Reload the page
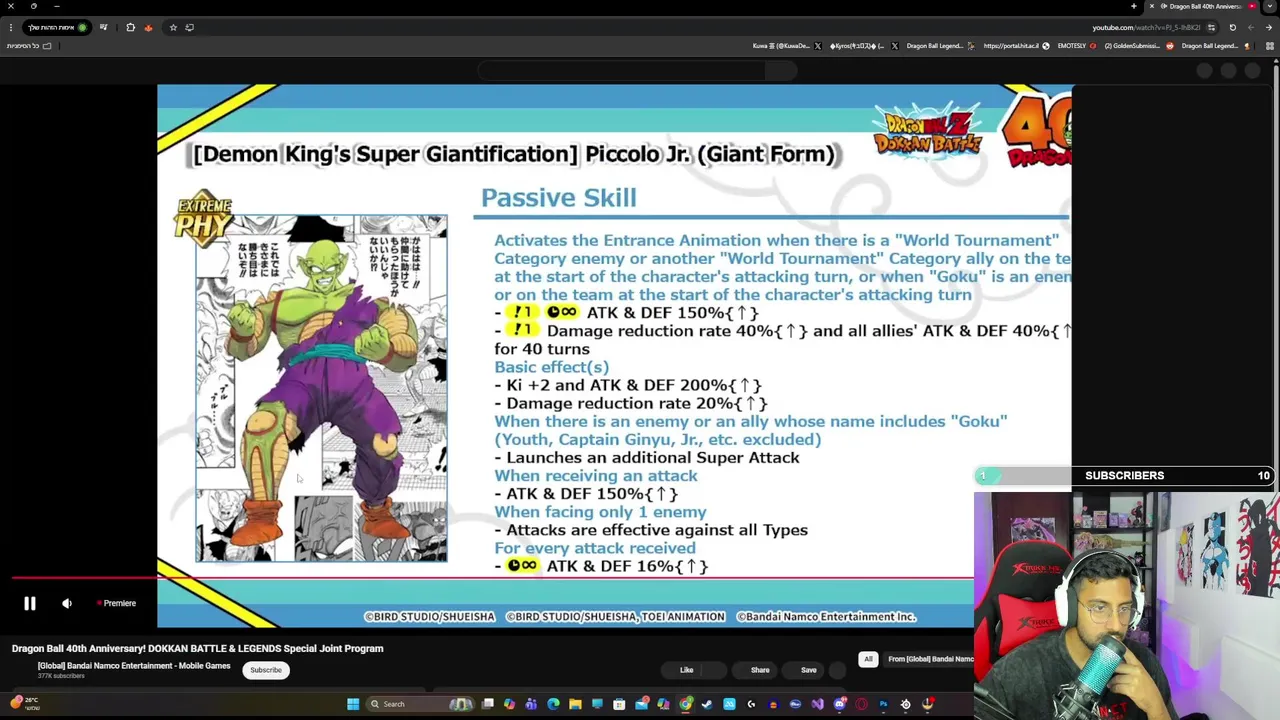 (x=1232, y=27)
